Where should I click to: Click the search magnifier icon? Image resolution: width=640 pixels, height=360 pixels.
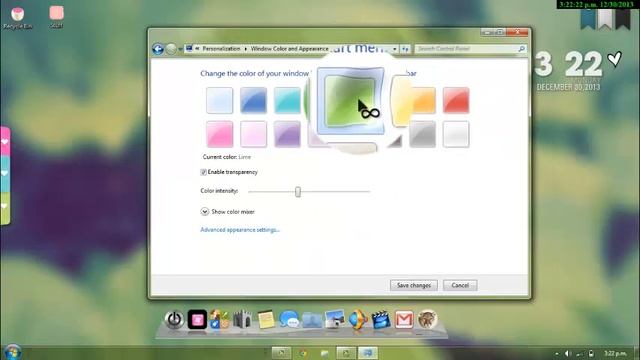tap(521, 49)
